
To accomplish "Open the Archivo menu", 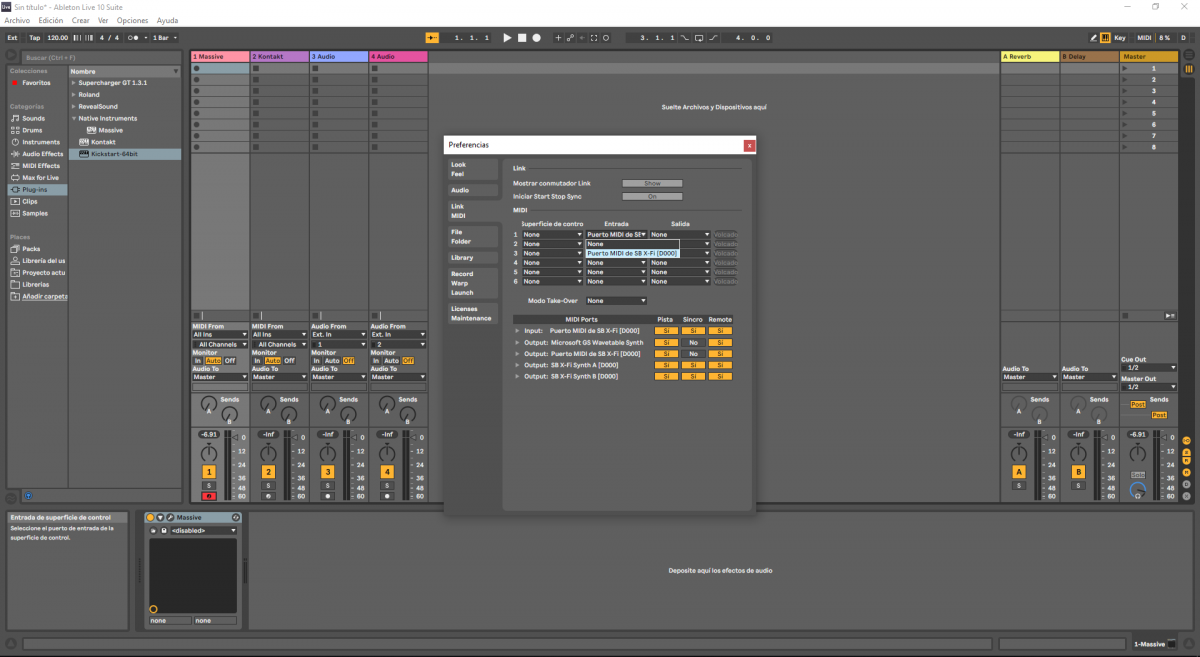I will (x=17, y=20).
